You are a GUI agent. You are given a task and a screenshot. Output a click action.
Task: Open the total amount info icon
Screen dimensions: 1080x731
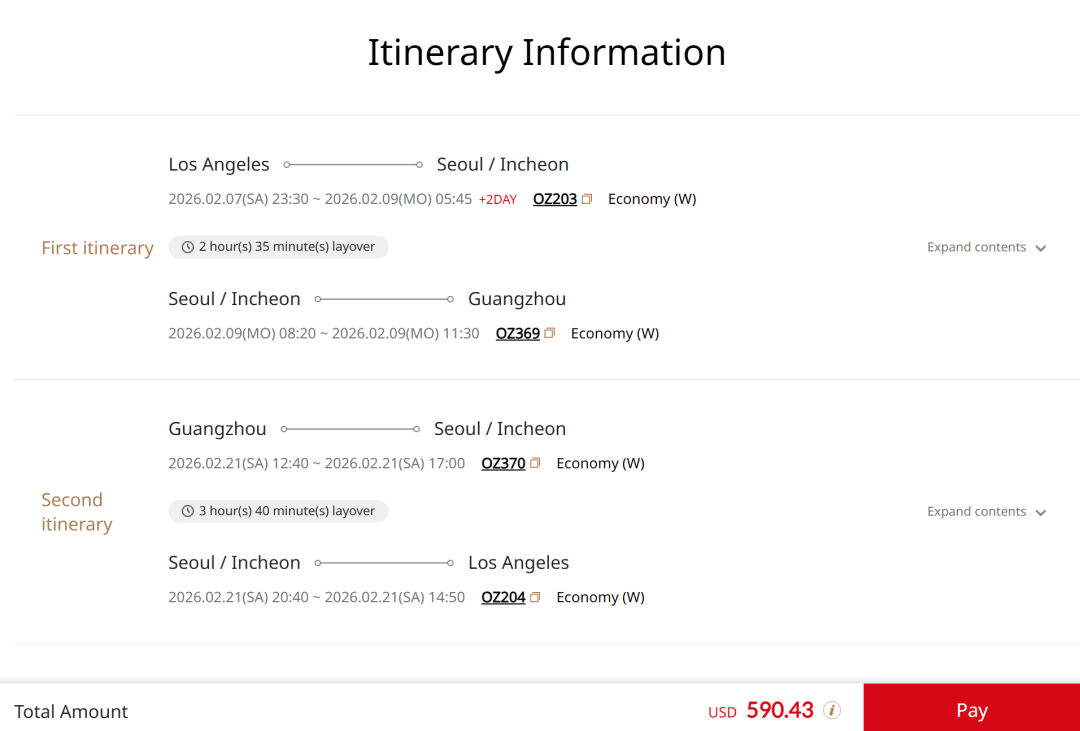[x=832, y=710]
